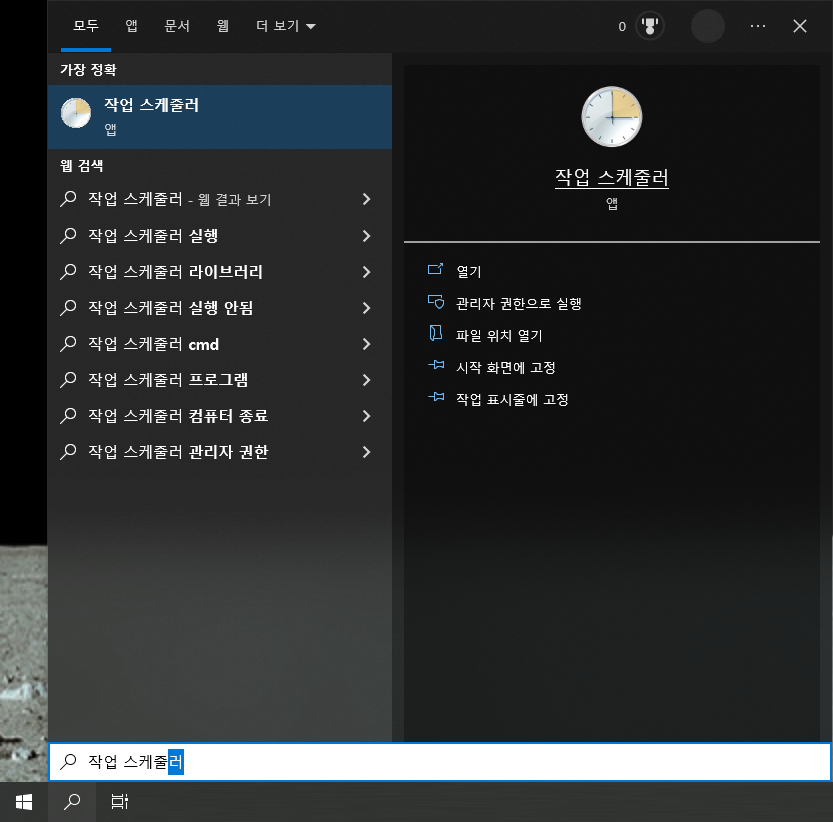Open the user profile avatar icon
The height and width of the screenshot is (822, 833).
[708, 26]
